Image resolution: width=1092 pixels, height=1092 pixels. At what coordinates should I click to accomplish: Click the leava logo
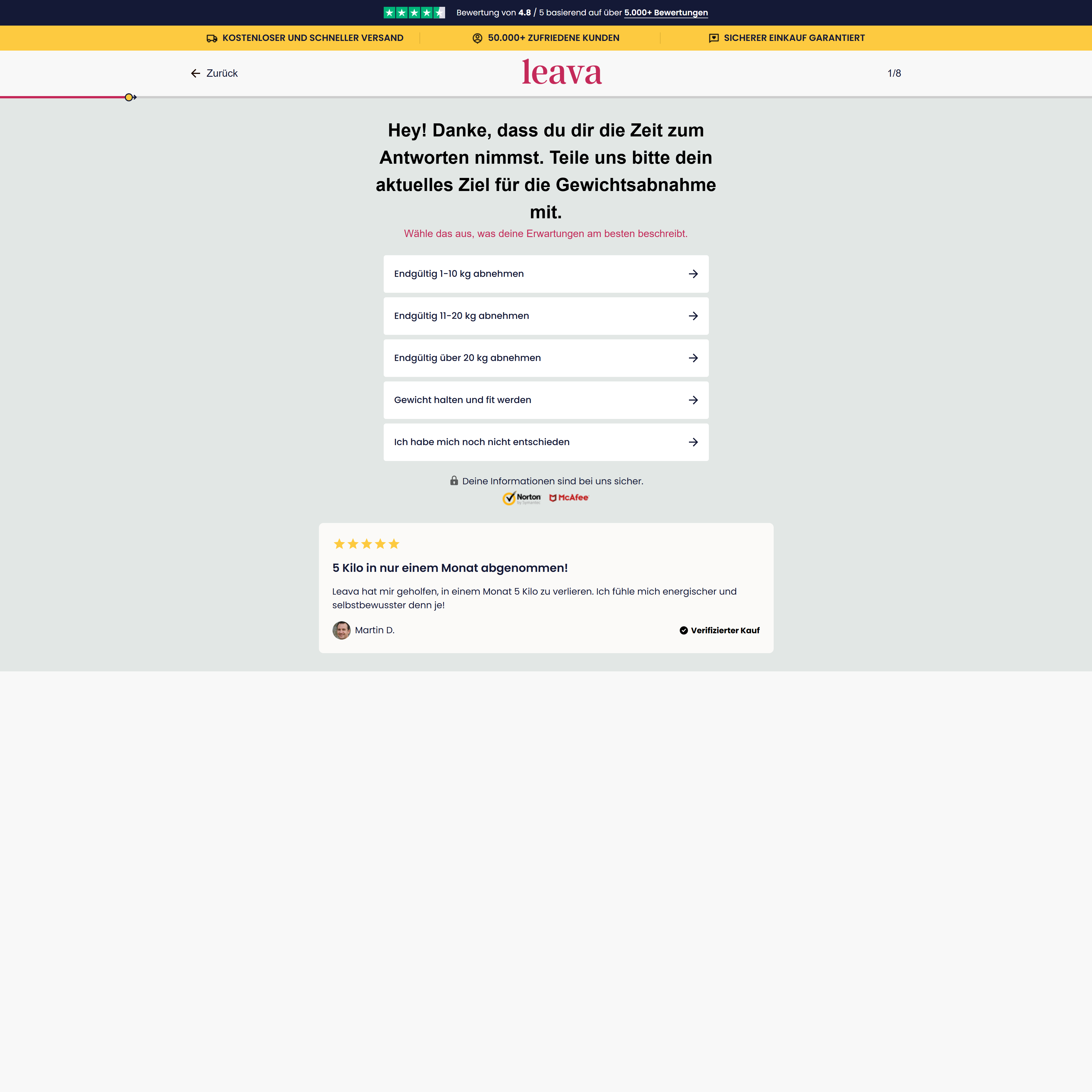(561, 73)
